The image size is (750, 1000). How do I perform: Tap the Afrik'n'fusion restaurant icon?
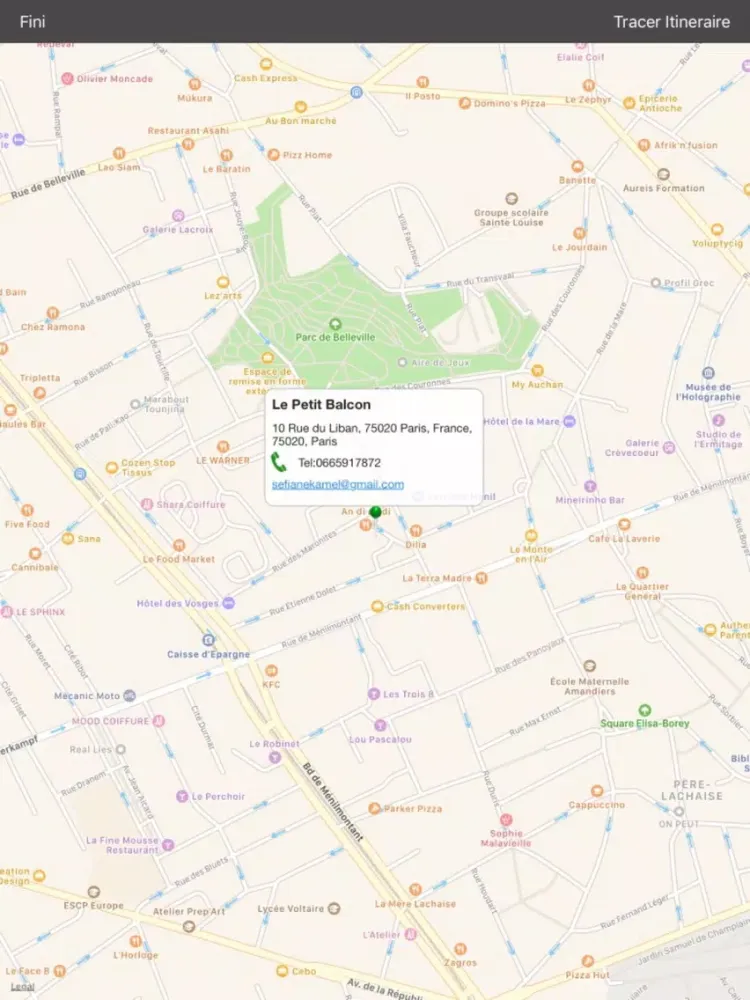[644, 145]
